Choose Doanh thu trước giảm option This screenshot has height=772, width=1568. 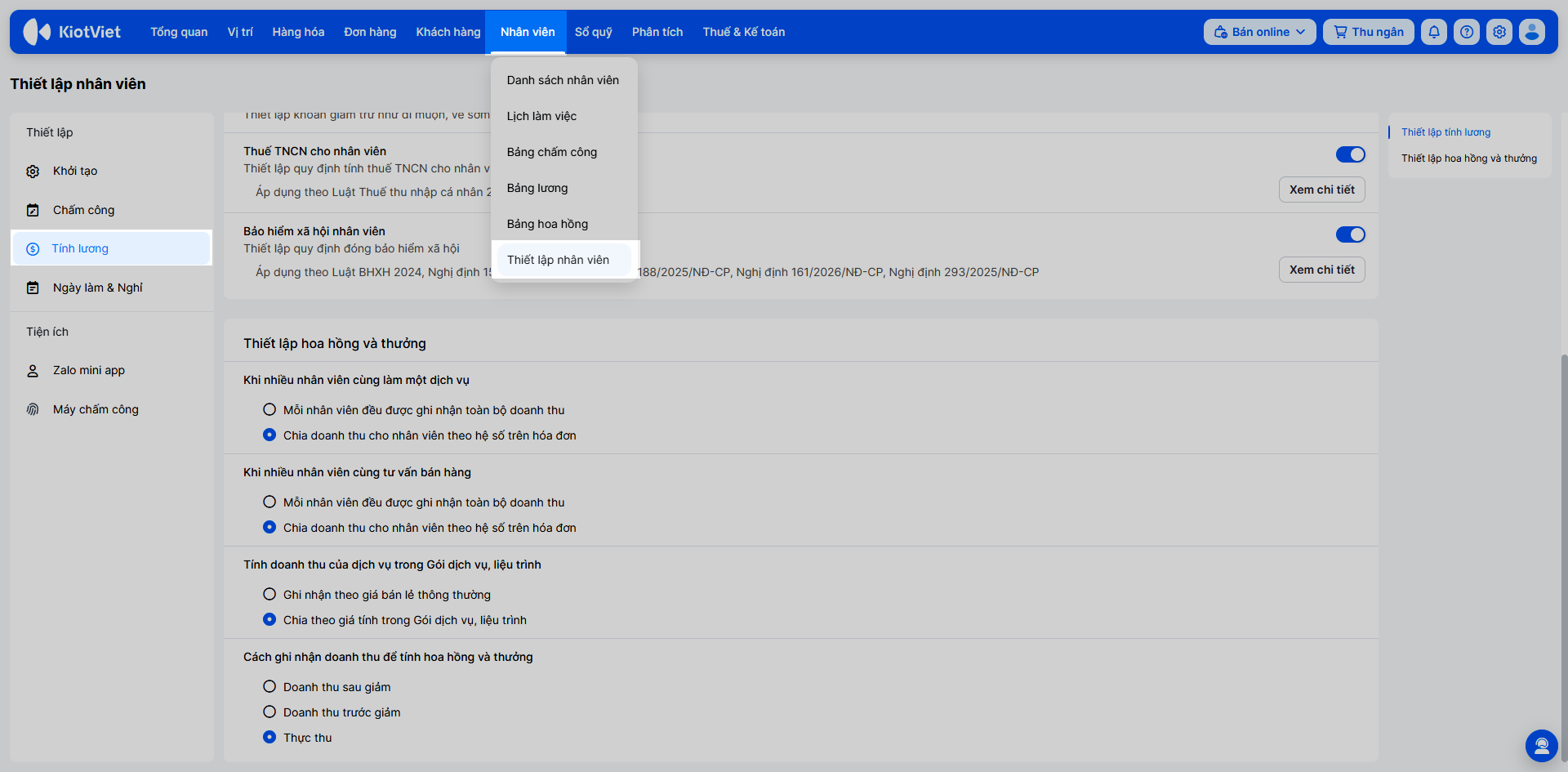pos(269,712)
